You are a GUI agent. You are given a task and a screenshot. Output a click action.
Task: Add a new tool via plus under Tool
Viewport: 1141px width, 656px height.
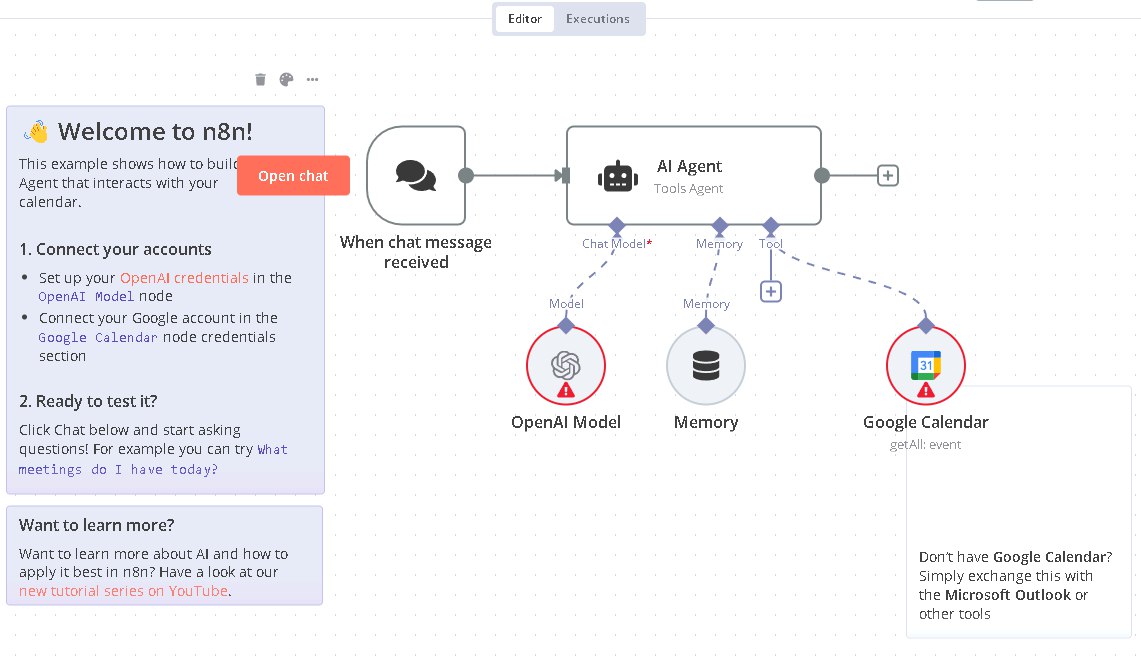pos(771,292)
